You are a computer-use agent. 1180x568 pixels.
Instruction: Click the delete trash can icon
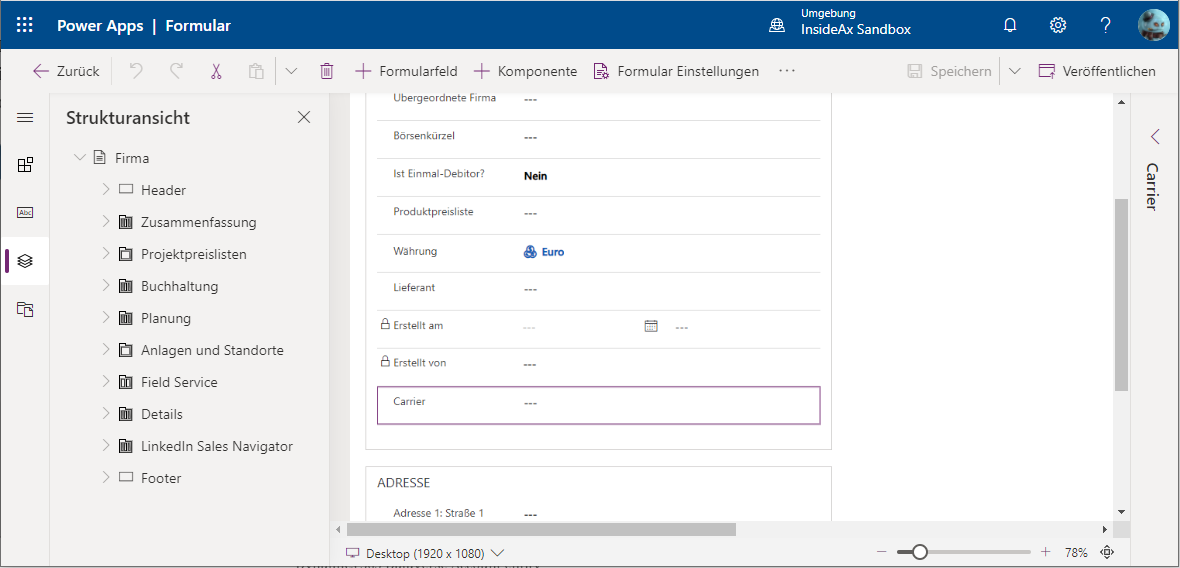[x=326, y=71]
